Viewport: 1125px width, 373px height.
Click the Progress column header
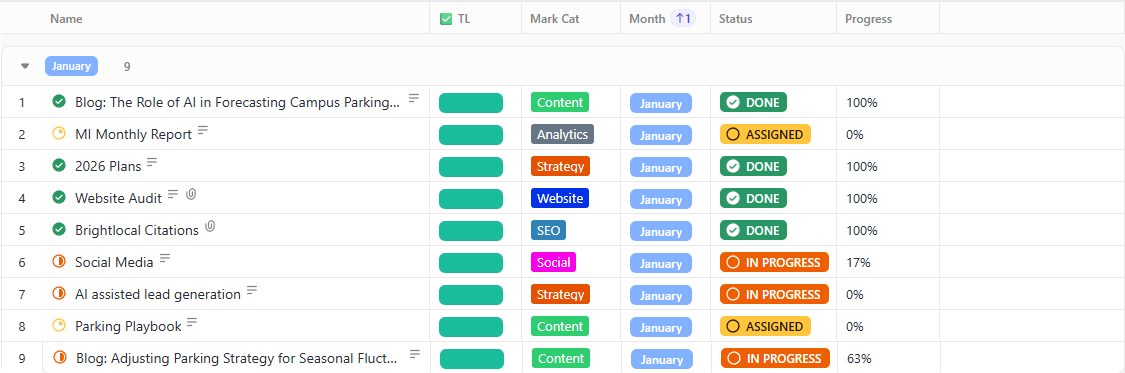coord(868,19)
